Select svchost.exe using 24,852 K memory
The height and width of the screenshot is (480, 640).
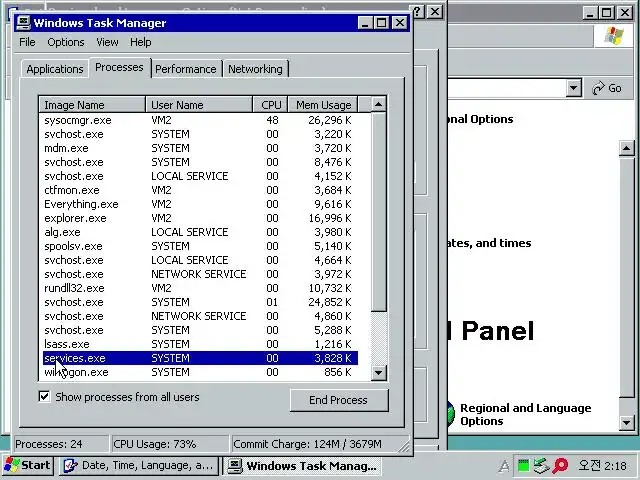click(200, 302)
